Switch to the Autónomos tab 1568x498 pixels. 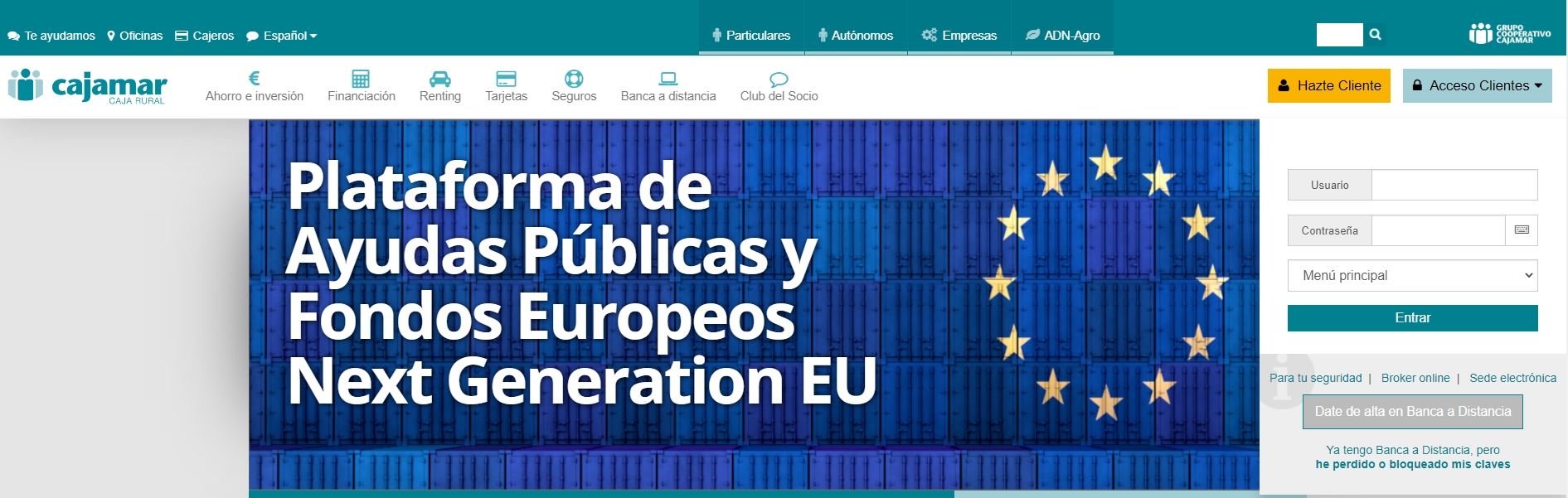(856, 35)
